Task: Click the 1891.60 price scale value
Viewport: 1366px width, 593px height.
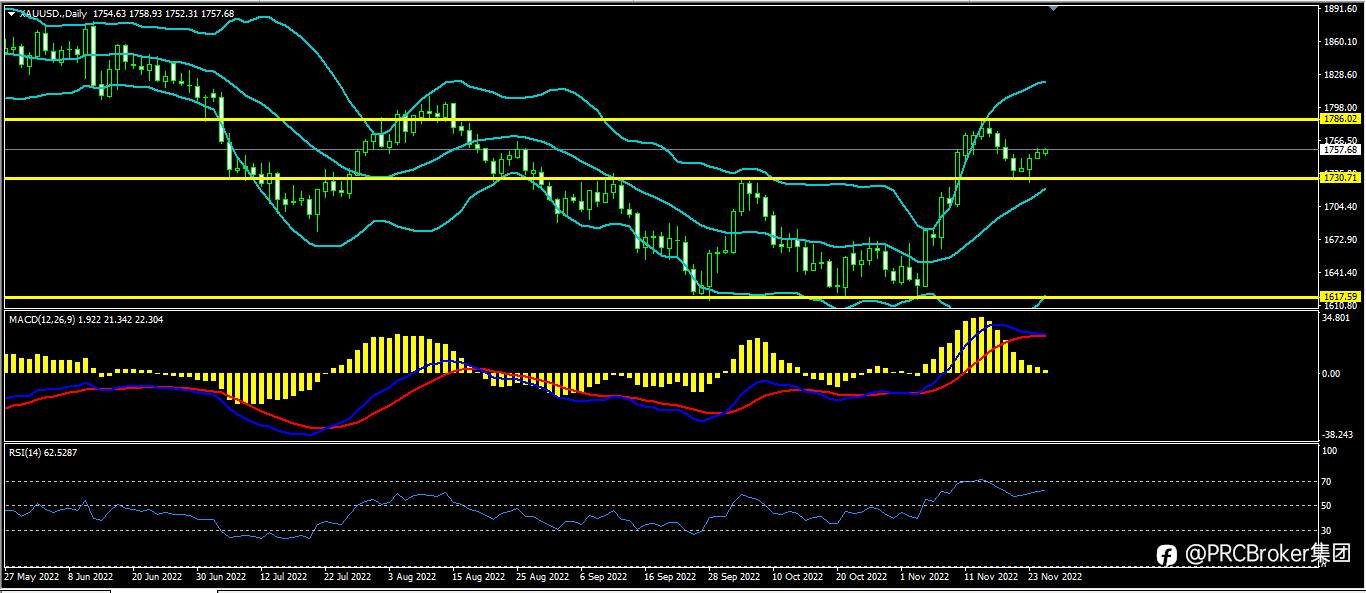Action: [1339, 9]
